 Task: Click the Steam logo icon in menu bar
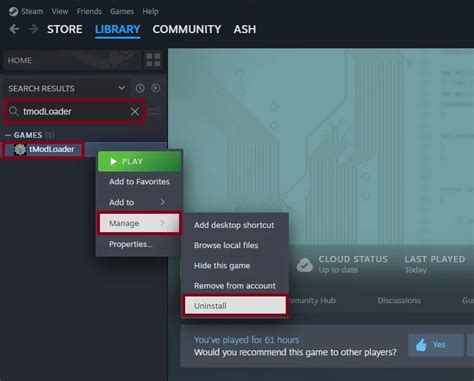pyautogui.click(x=13, y=11)
